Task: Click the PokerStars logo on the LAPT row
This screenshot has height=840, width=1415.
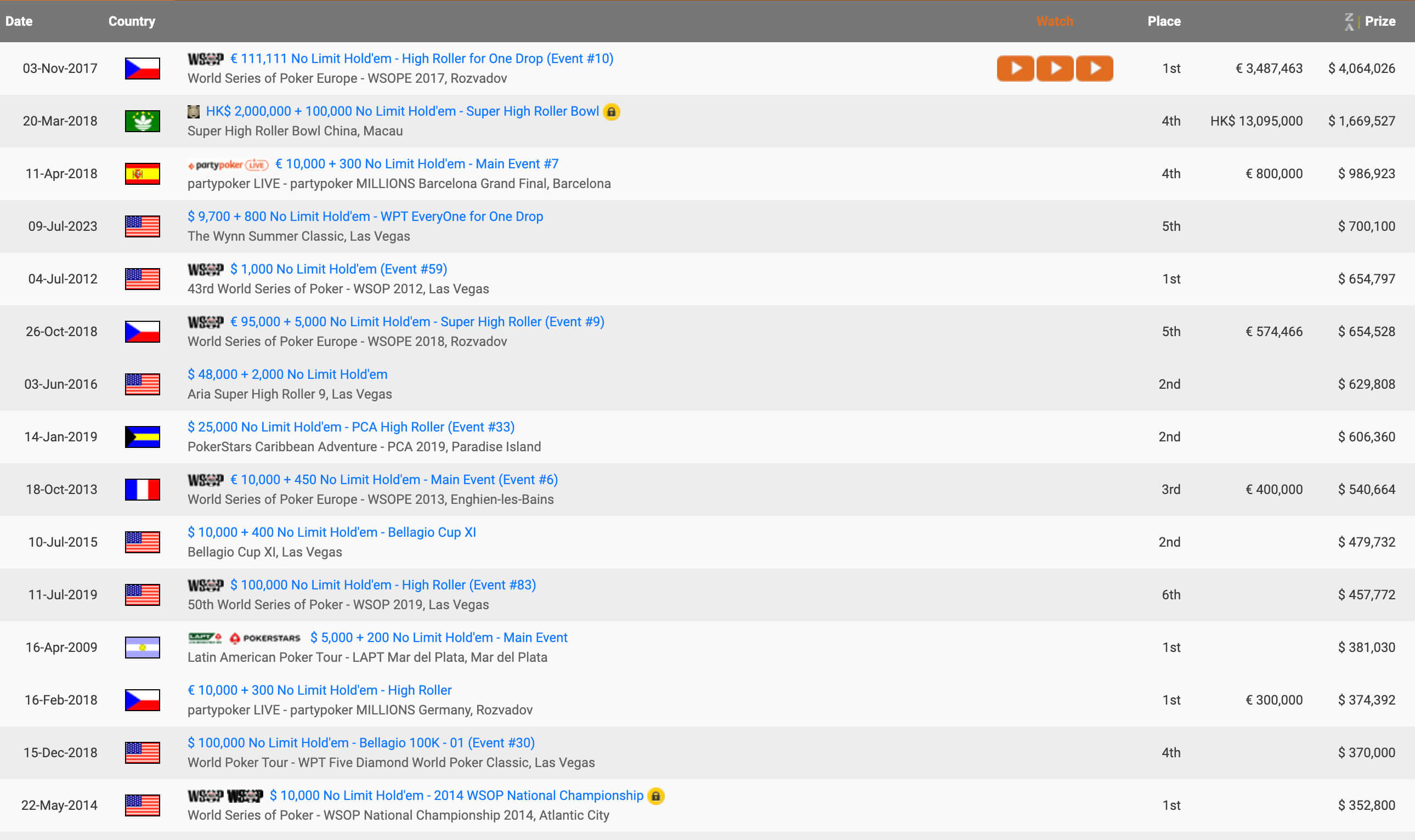Action: pos(265,638)
